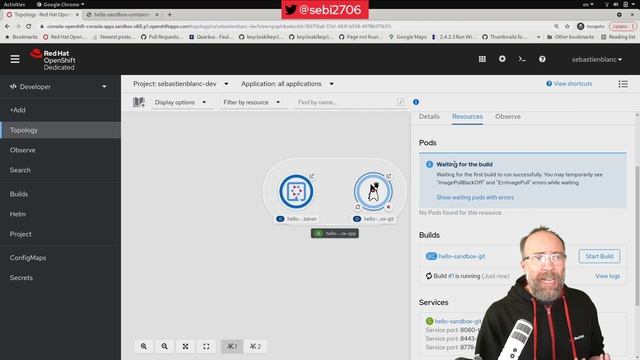The image size is (640, 360).
Task: Open URL decorator on Java node
Action: [389, 176]
